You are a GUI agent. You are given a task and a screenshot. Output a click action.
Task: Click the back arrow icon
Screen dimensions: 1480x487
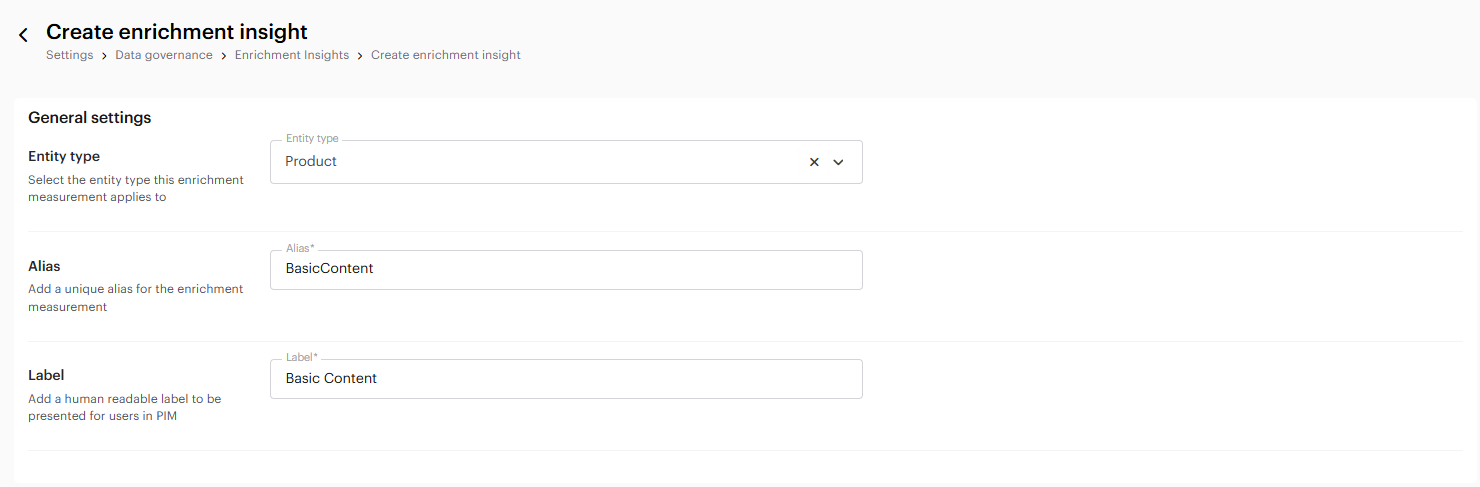point(23,35)
